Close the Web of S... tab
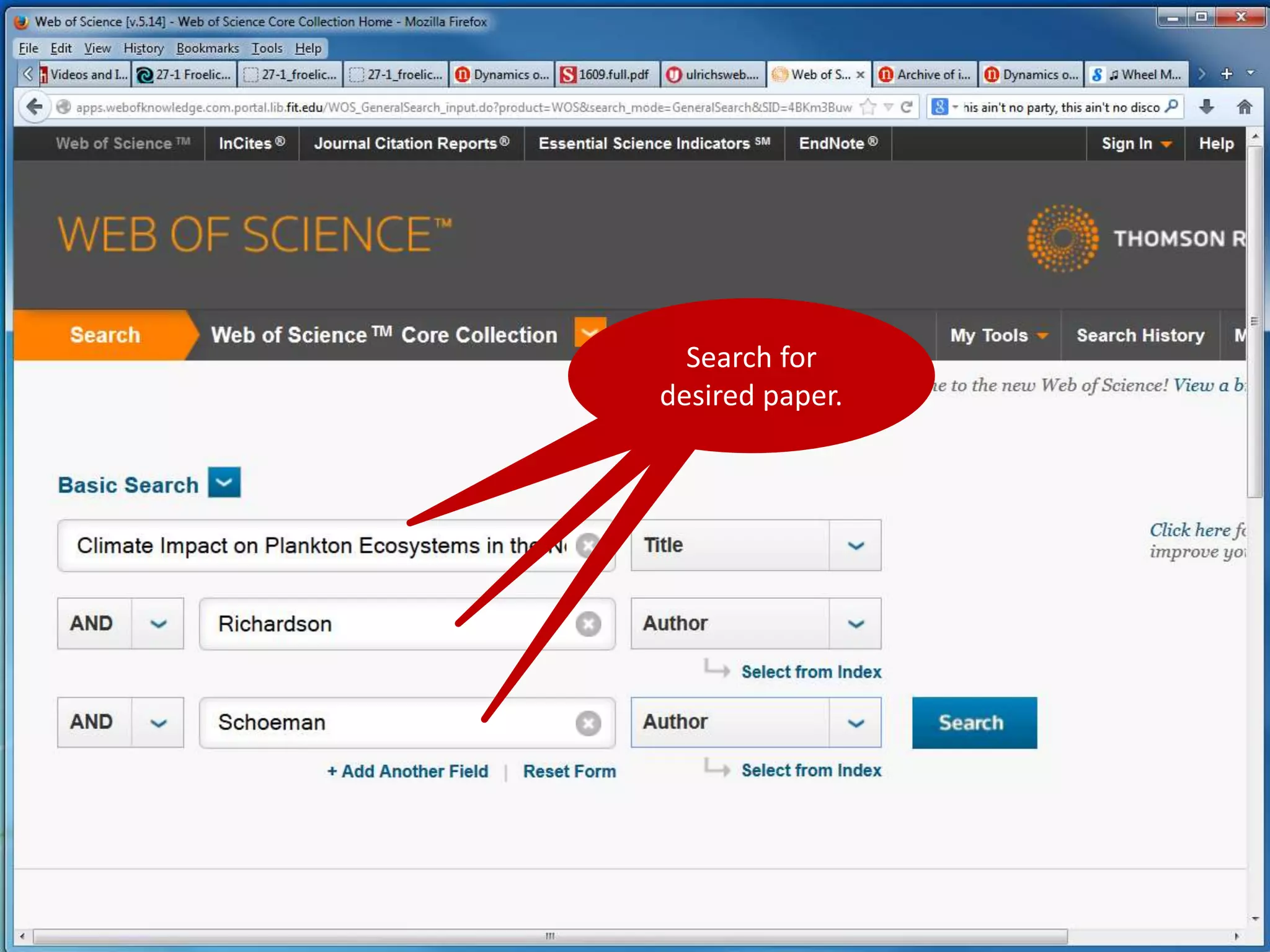The height and width of the screenshot is (952, 1270). [860, 74]
